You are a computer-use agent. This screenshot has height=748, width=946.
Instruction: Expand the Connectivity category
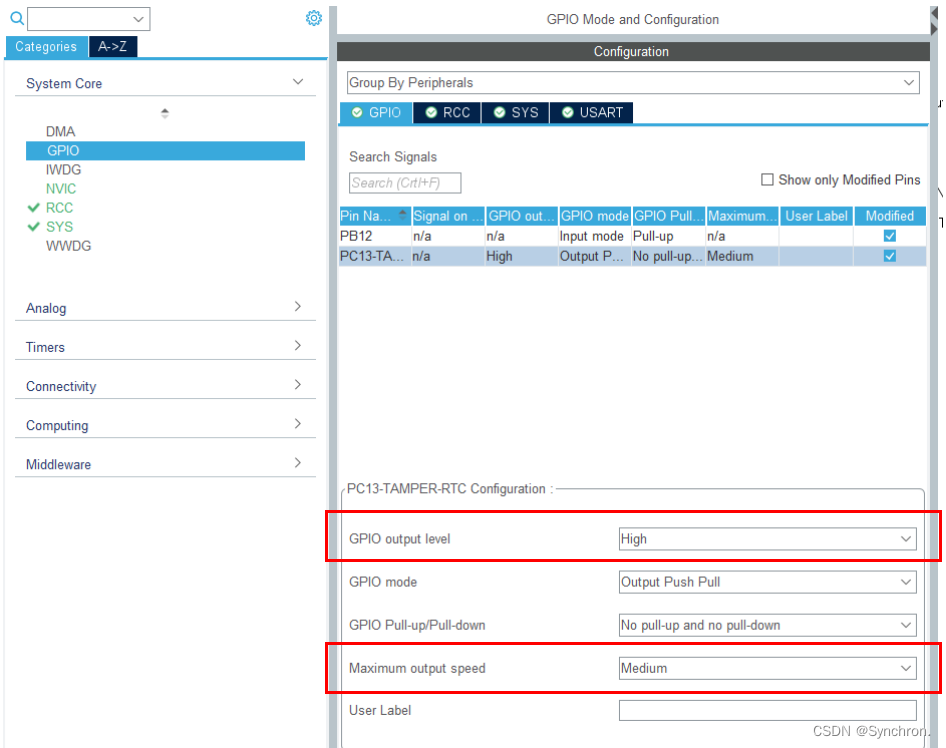pyautogui.click(x=165, y=386)
